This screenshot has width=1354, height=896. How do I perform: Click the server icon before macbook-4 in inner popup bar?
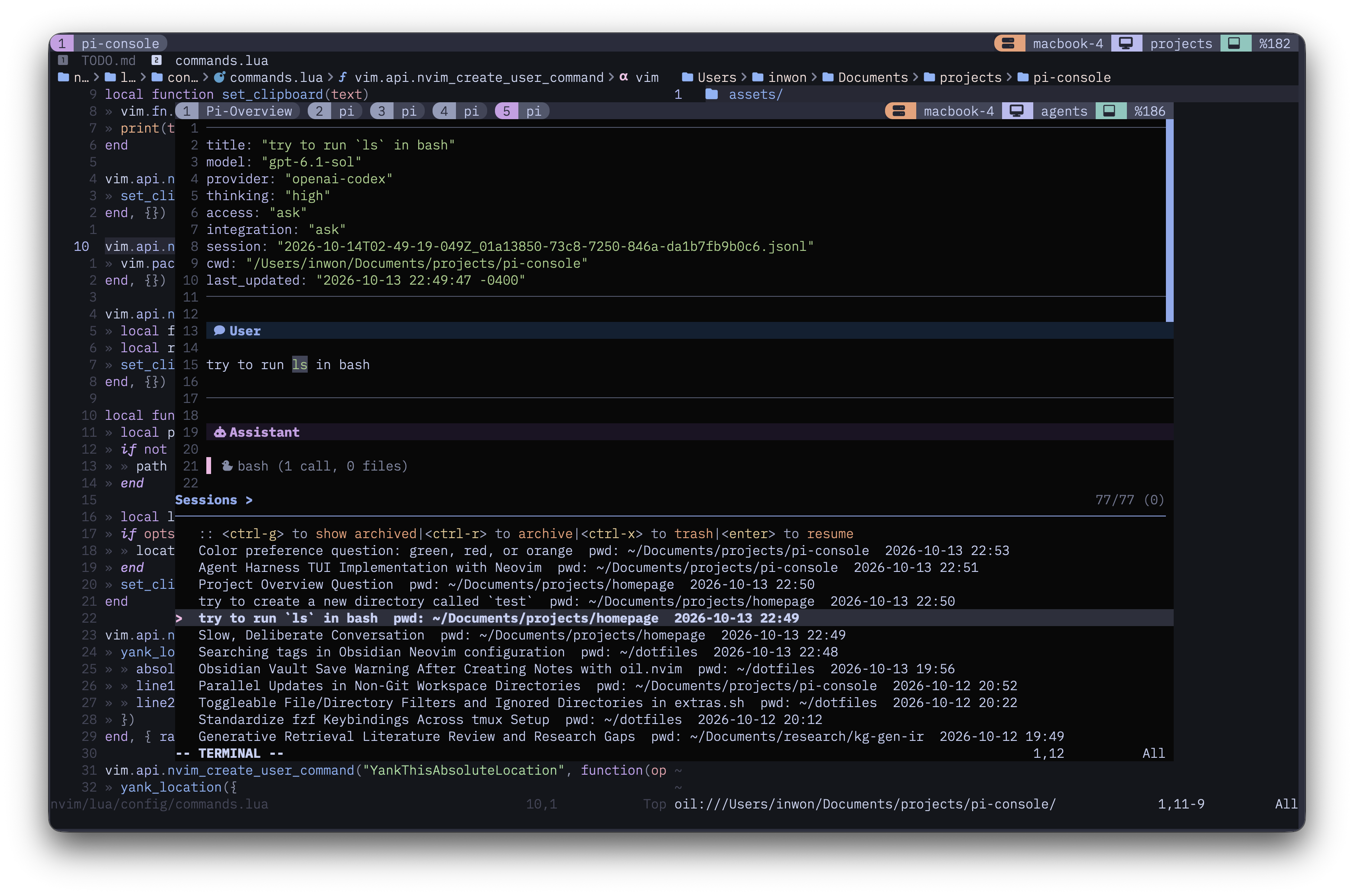(899, 111)
